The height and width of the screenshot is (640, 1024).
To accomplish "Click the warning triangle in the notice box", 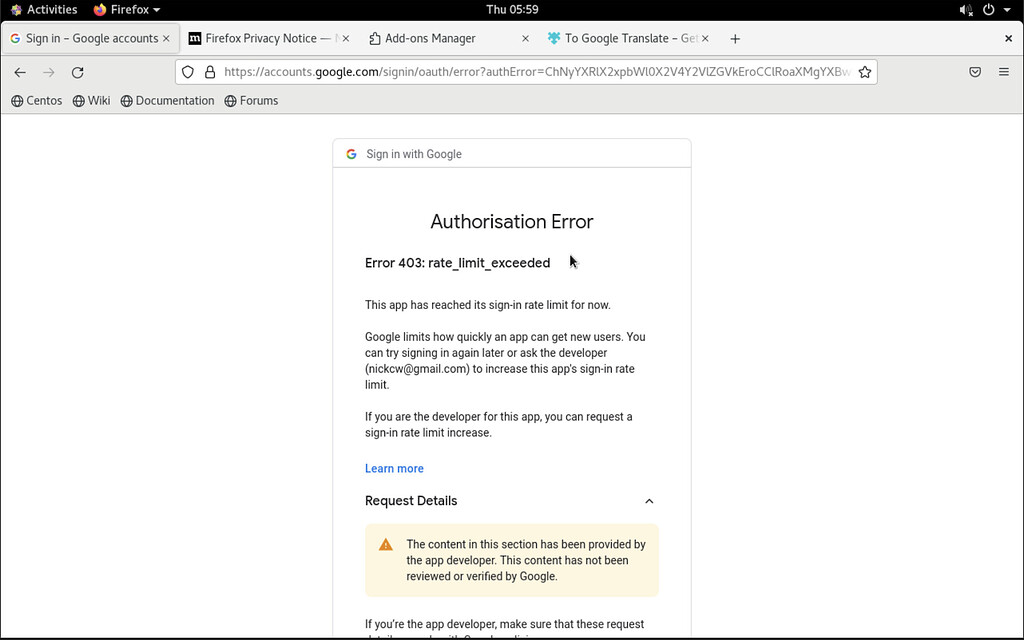I will pos(385,544).
